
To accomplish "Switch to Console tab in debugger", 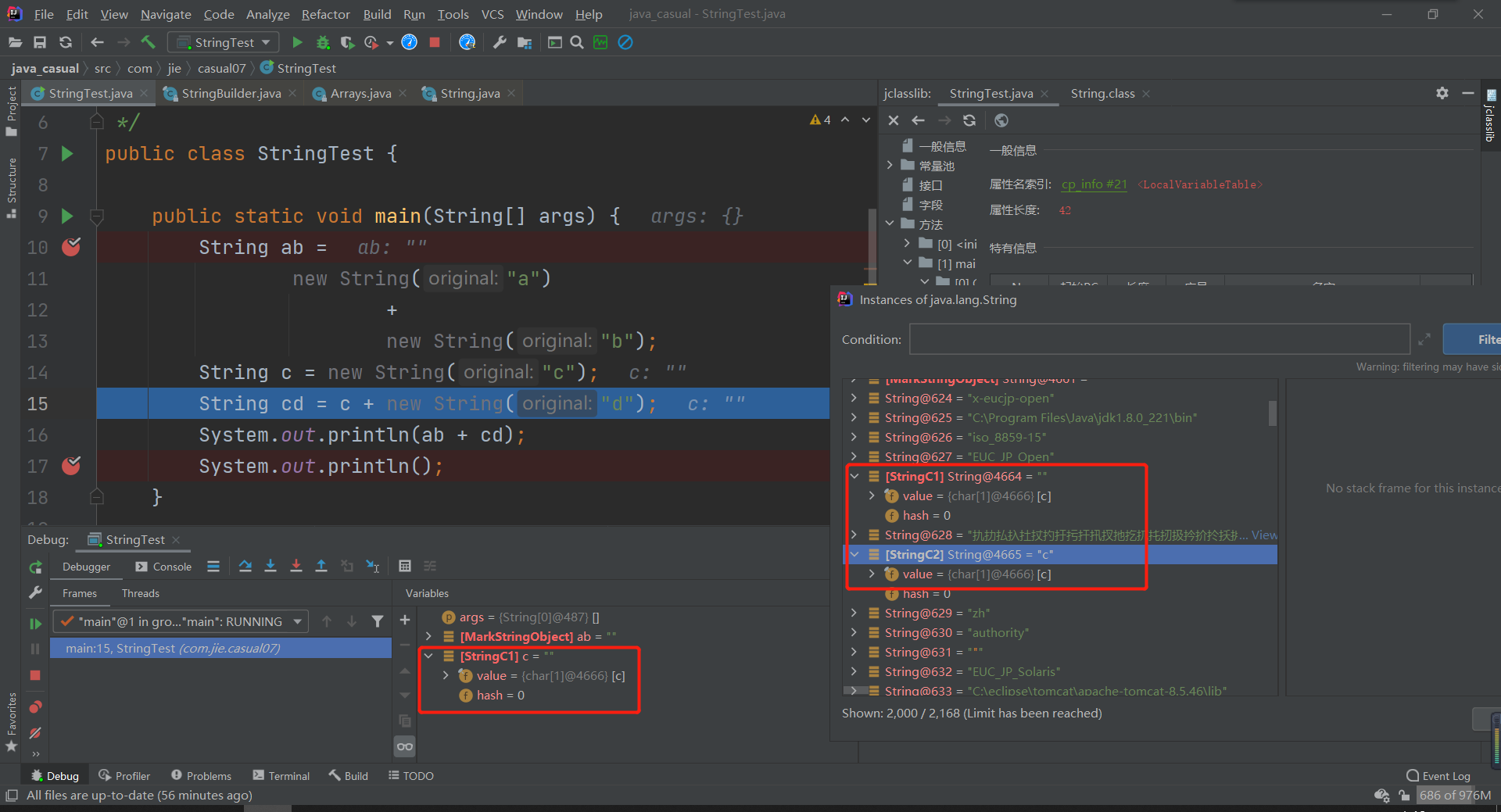I will coord(163,567).
